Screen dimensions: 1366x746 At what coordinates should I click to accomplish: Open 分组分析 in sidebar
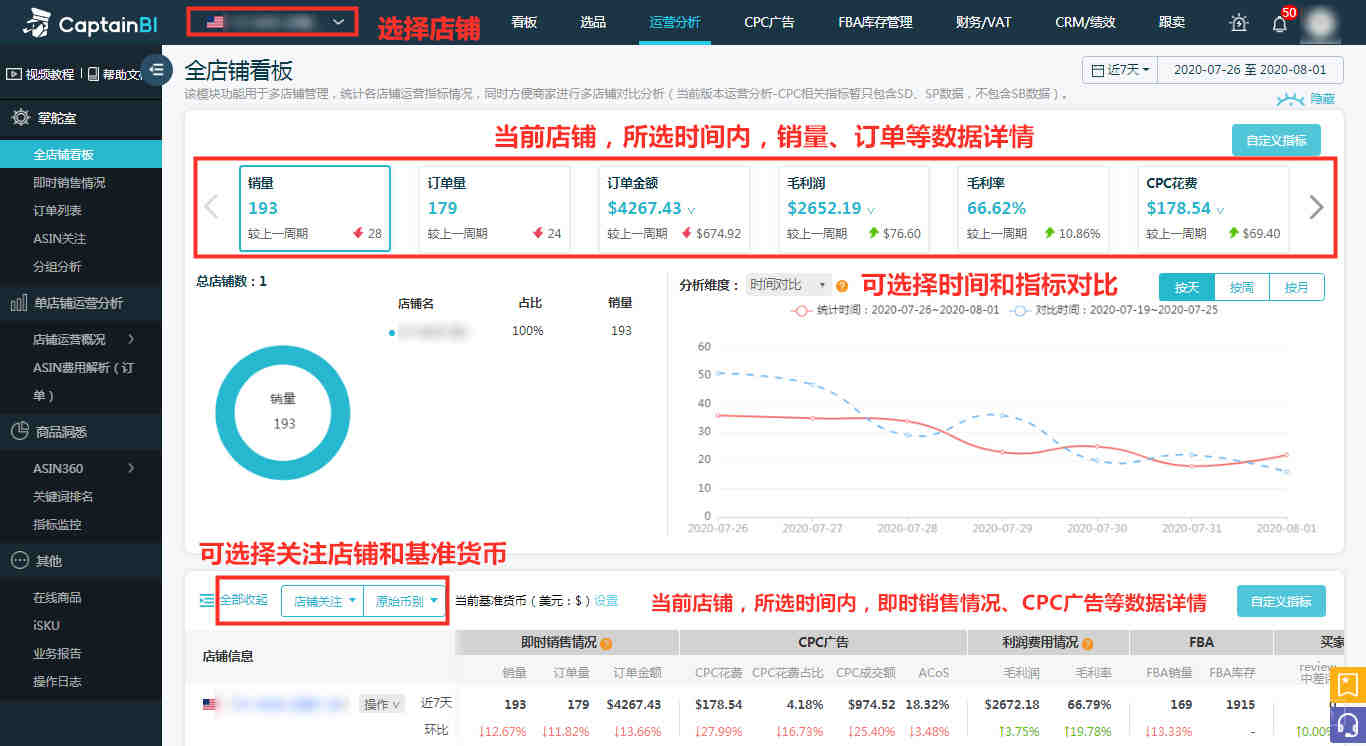pyautogui.click(x=57, y=267)
